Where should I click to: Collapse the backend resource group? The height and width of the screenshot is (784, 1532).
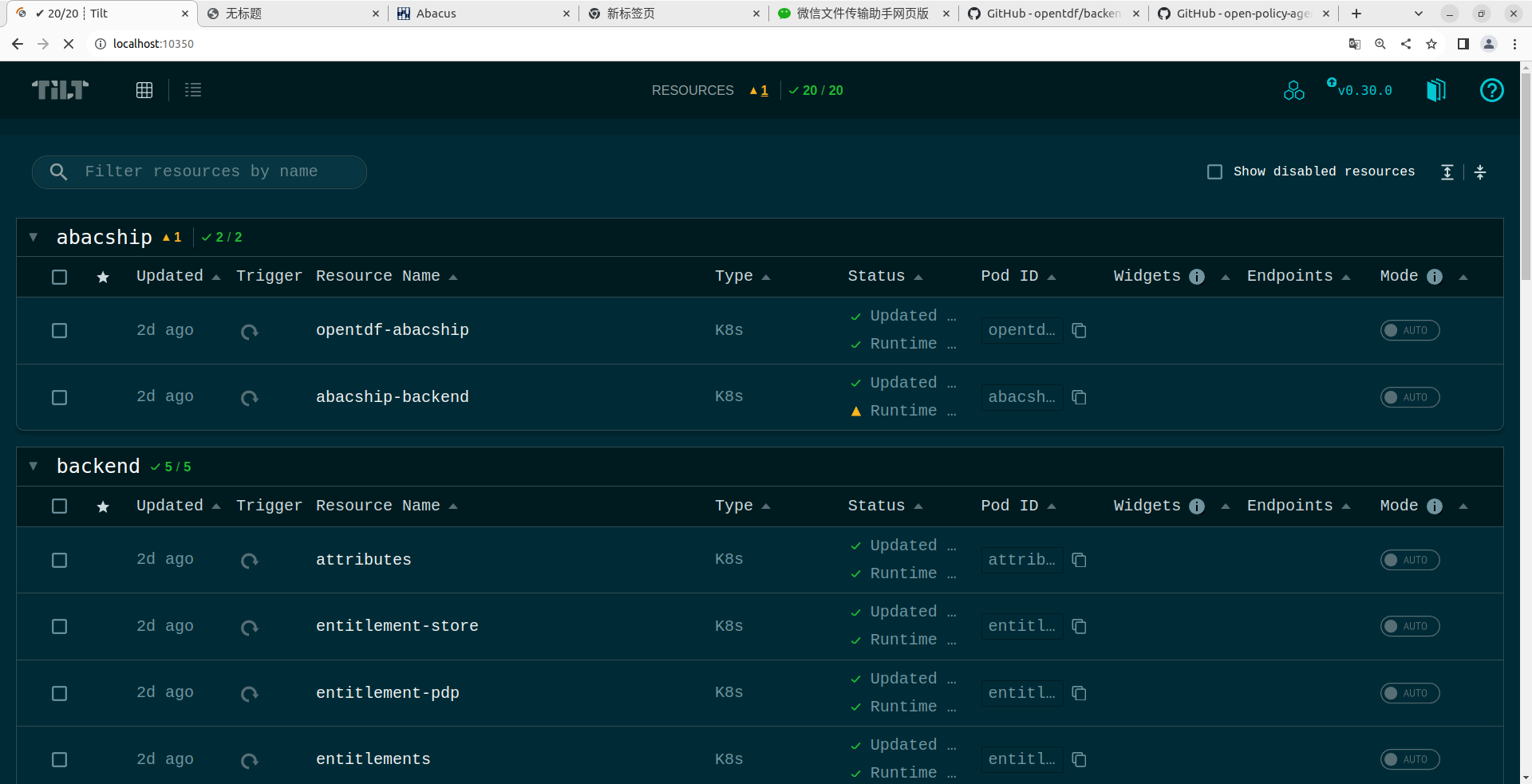point(34,466)
